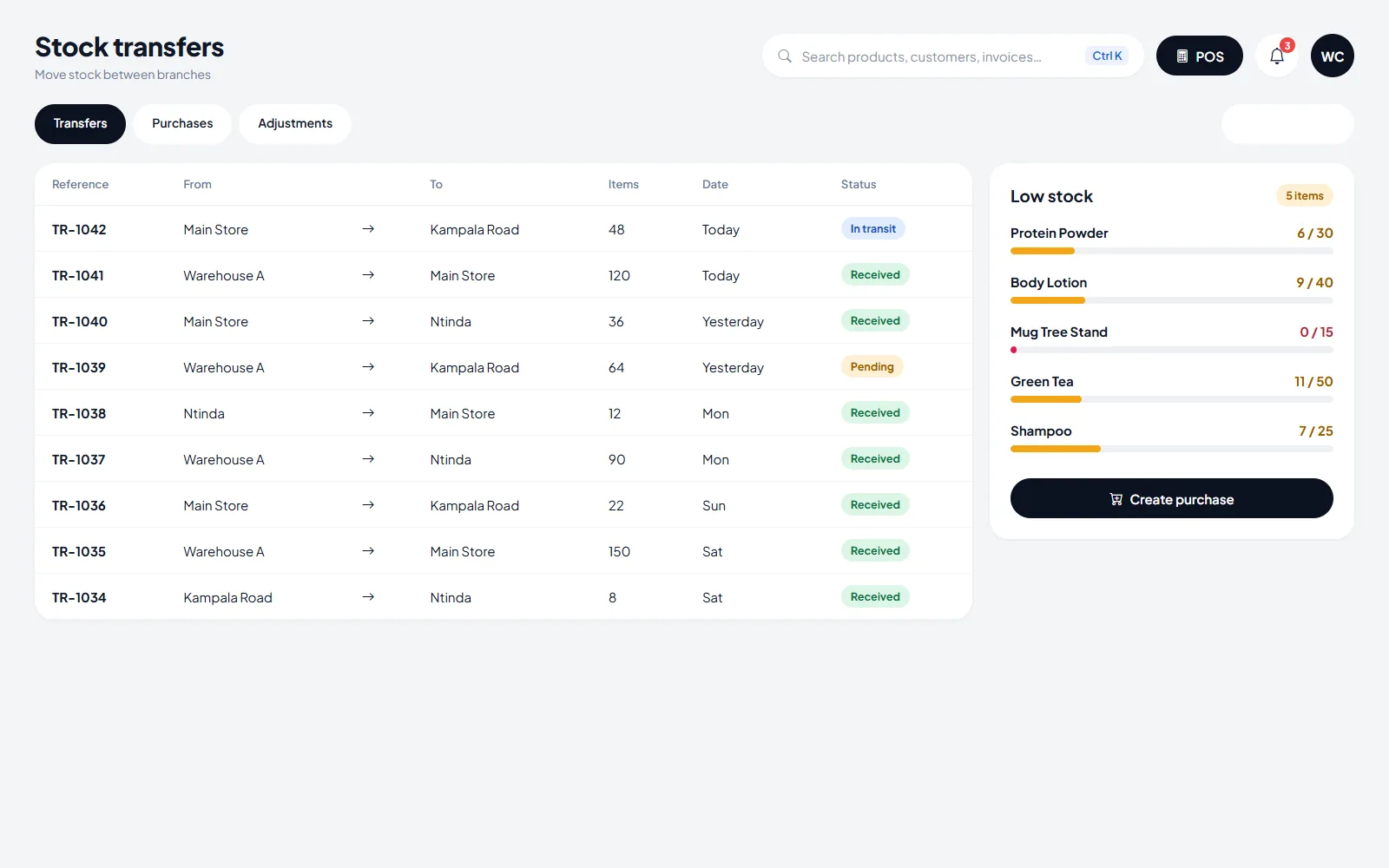
Task: Click the arrow icon in TR-1034 row
Action: tap(368, 597)
